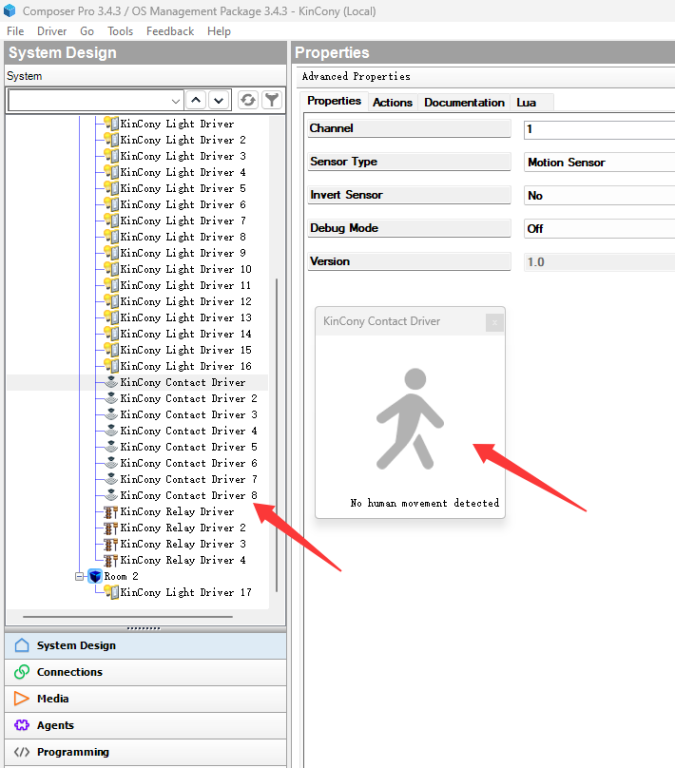This screenshot has height=768, width=675.
Task: Click the light bulb icon of KinCony Light Driver 9
Action: (112, 253)
